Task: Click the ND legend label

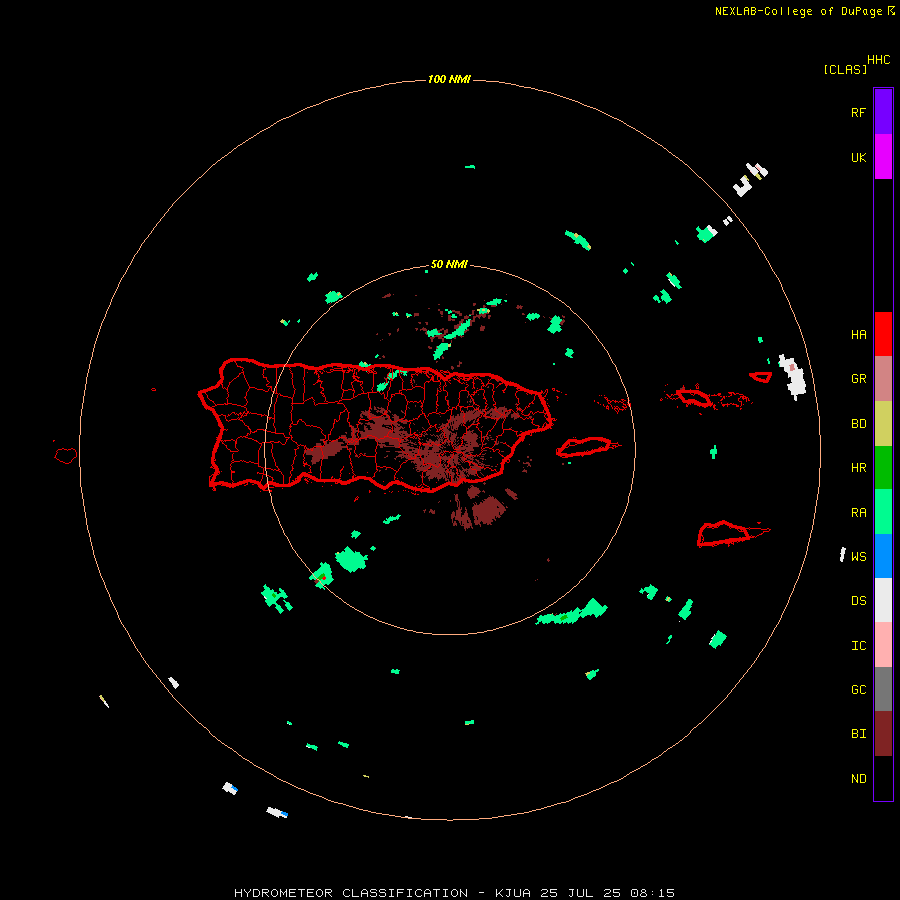Action: click(858, 779)
